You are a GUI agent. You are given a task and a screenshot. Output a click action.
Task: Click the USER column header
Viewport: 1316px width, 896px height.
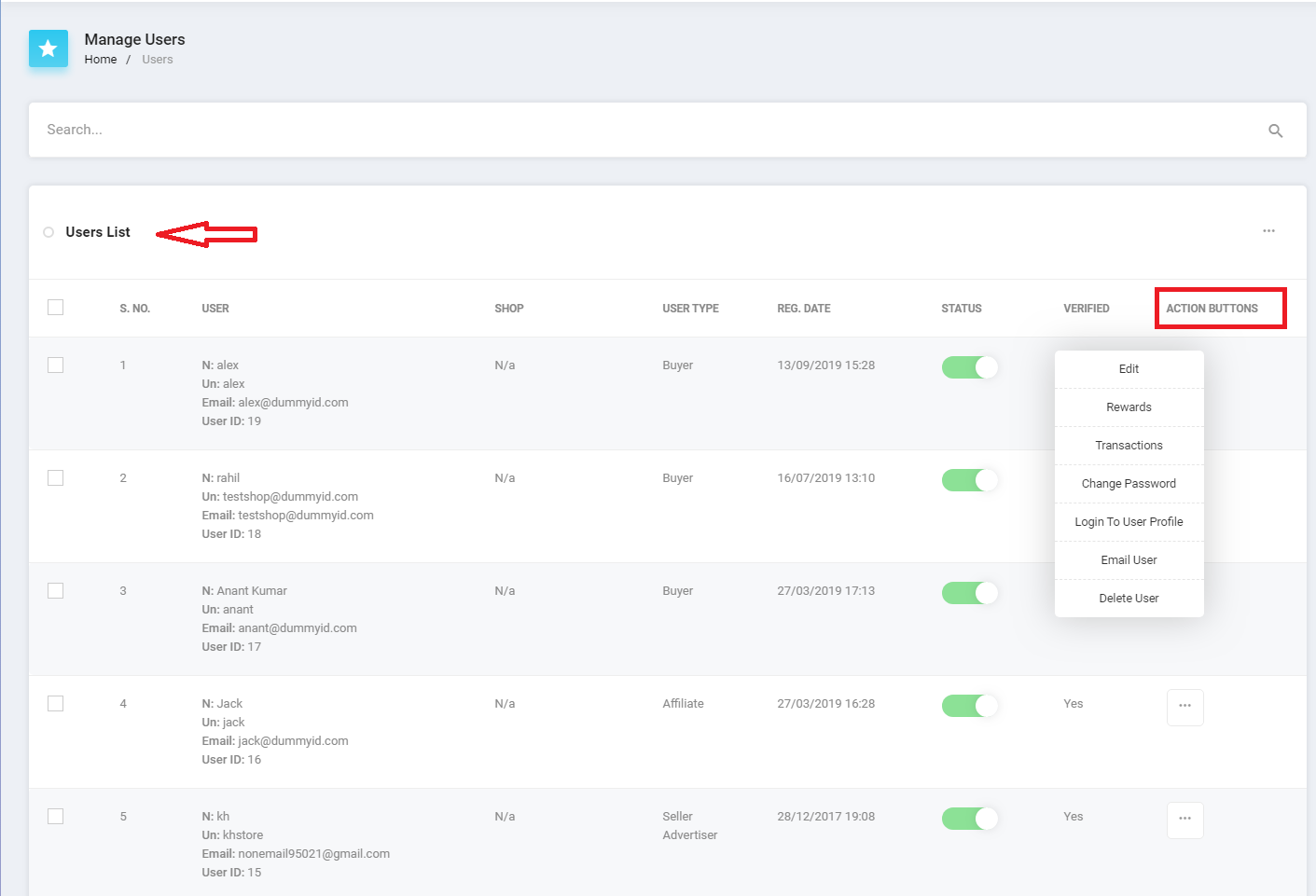pos(215,309)
